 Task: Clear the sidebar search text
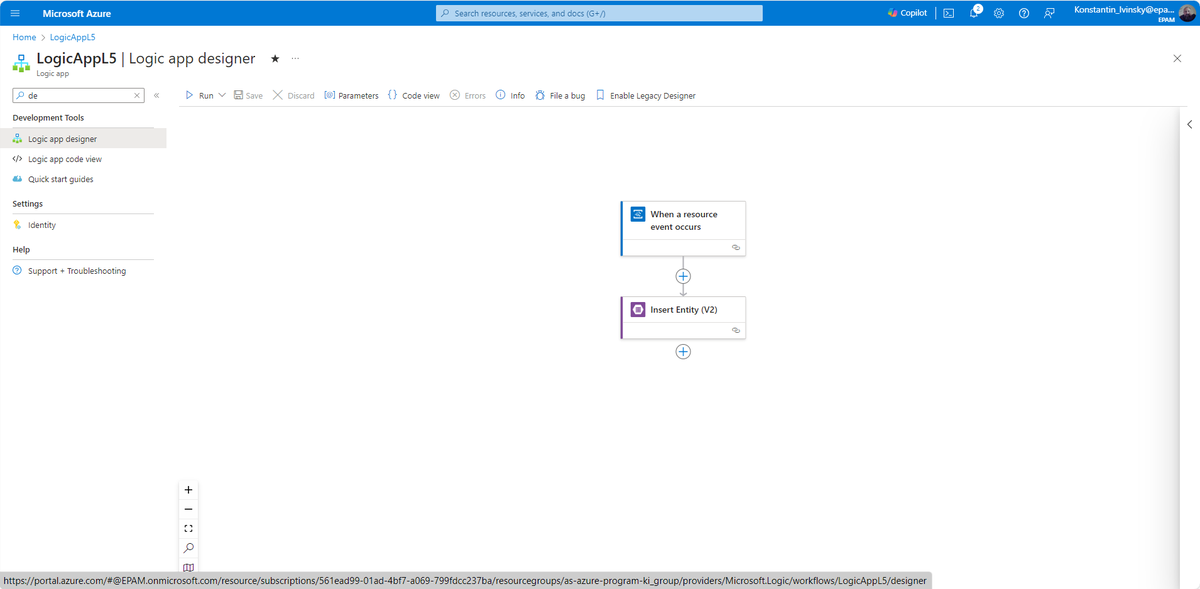click(137, 96)
